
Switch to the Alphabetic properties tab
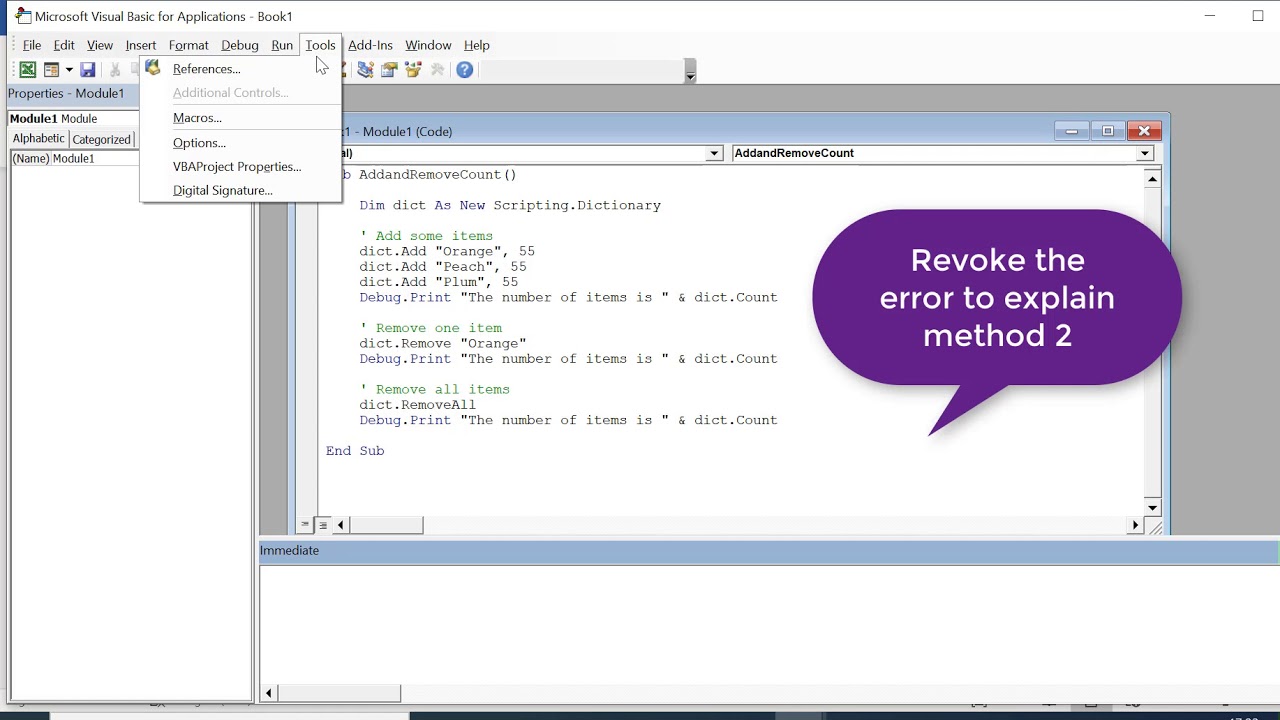click(x=38, y=139)
